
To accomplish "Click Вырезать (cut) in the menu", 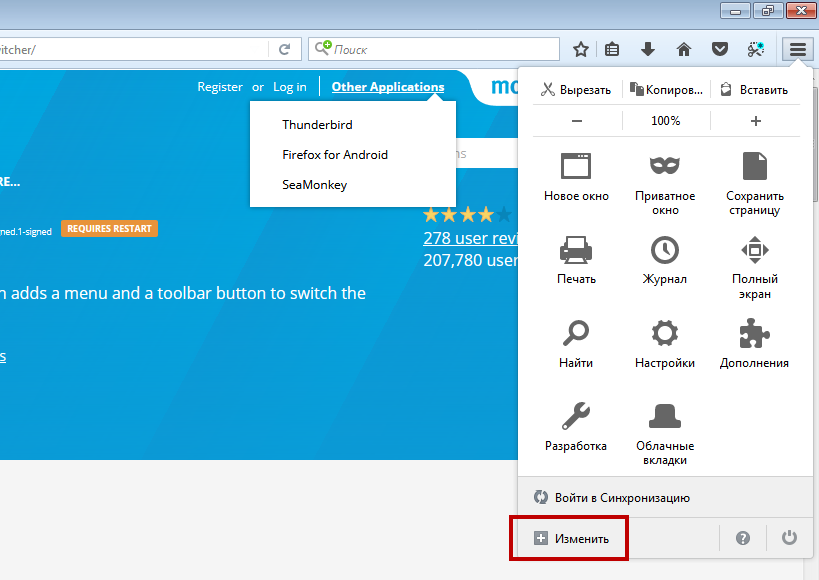I will (576, 90).
